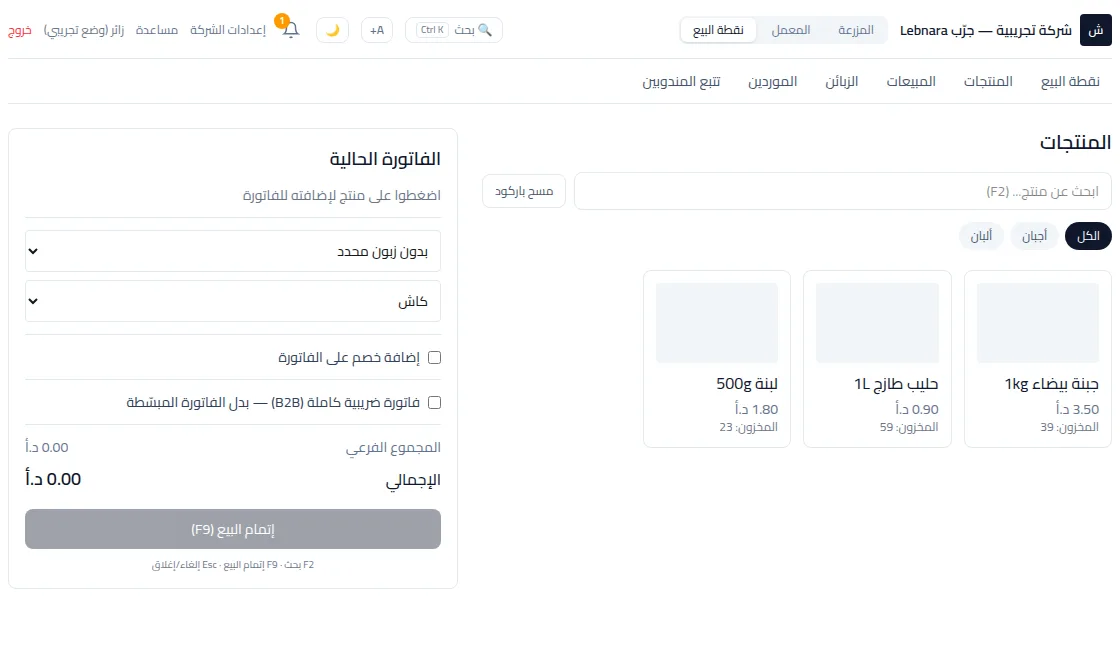The width and height of the screenshot is (1120, 660).
Task: Click the price 3.50 د.أ
Action: [1077, 409]
